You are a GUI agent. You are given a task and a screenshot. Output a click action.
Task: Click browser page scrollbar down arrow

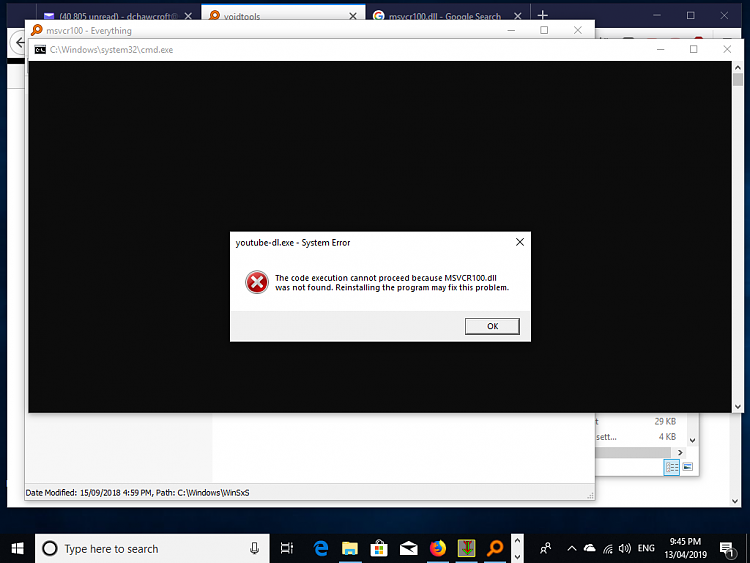click(735, 501)
